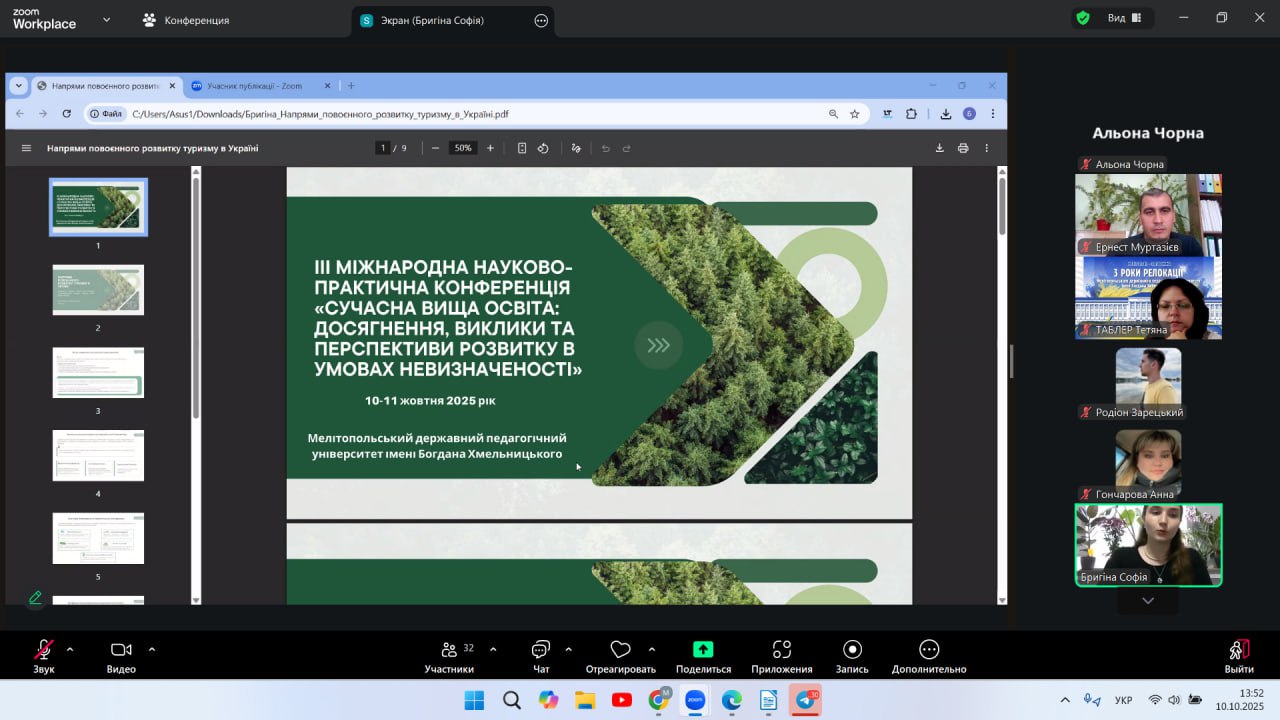
Task: Start recording with the Record icon
Action: [852, 650]
